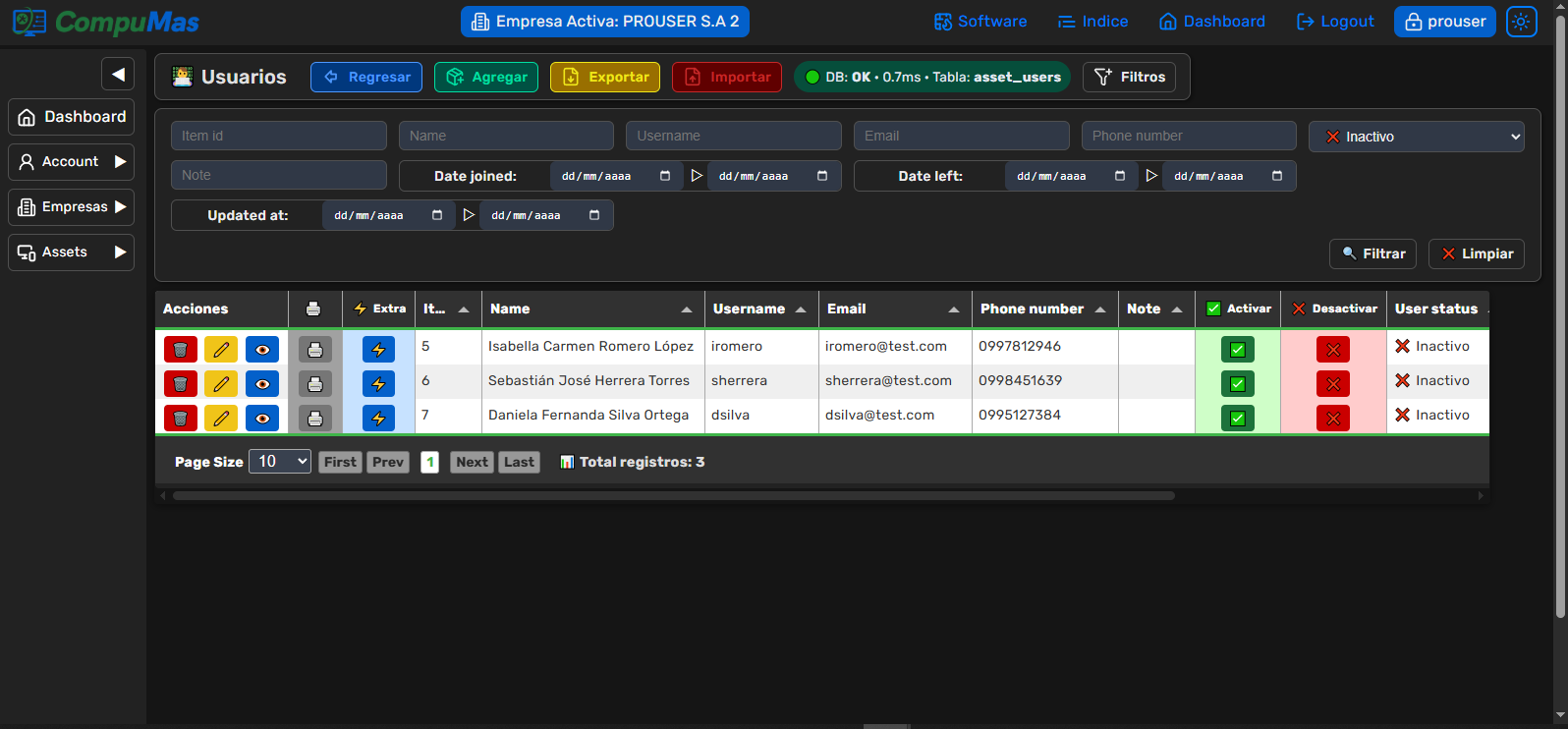Go to Indice in top navigation
The image size is (1568, 729).
click(x=1092, y=22)
